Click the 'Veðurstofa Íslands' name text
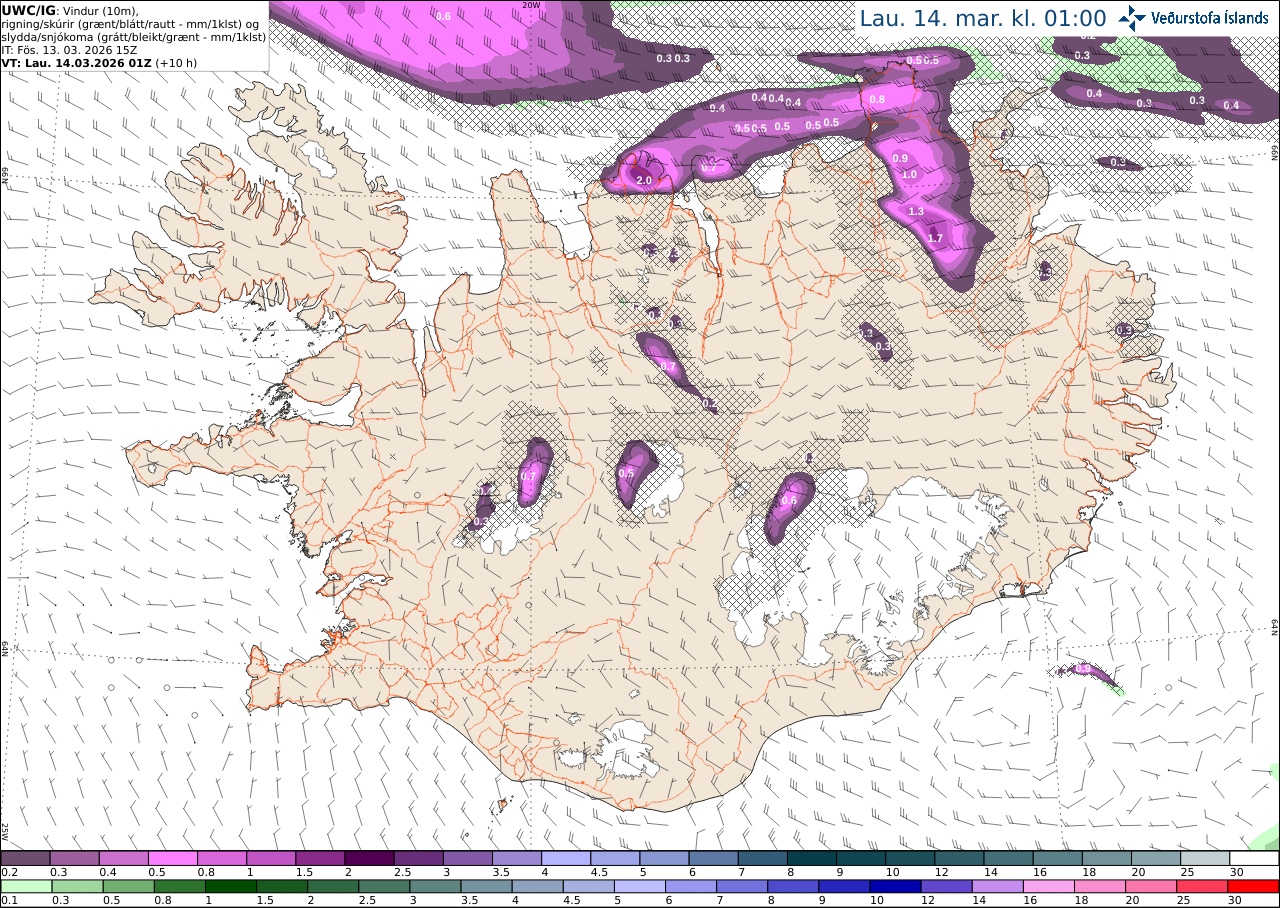 click(1210, 17)
